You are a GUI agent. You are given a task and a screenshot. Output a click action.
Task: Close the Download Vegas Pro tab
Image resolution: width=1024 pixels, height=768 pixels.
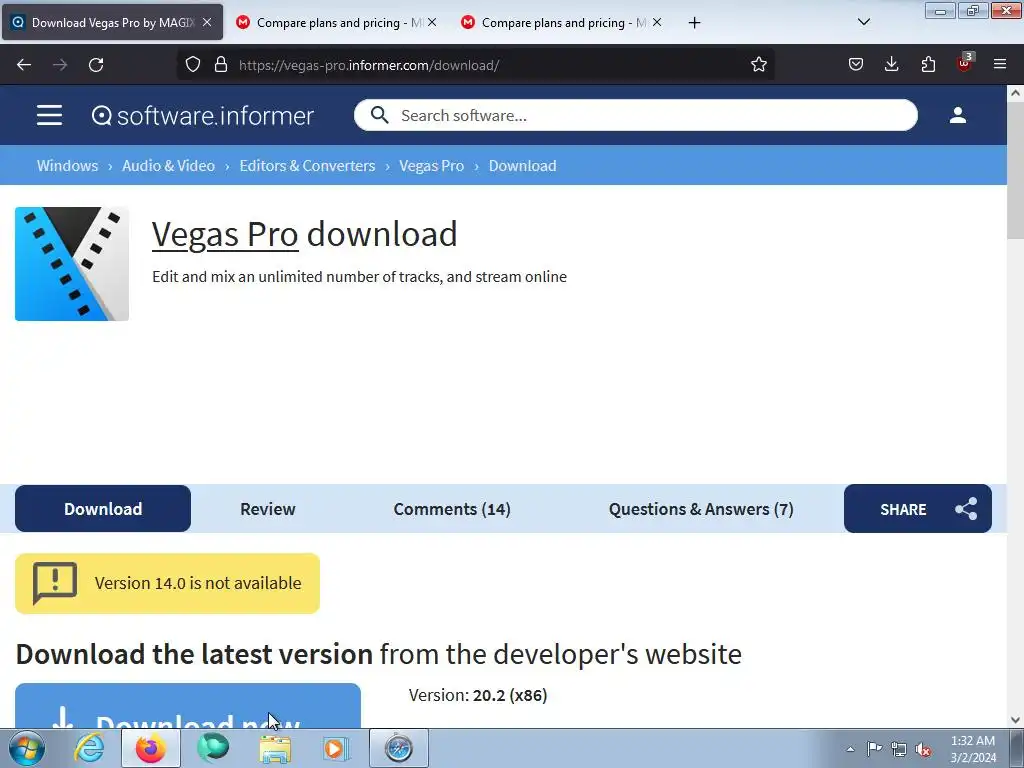pos(207,22)
